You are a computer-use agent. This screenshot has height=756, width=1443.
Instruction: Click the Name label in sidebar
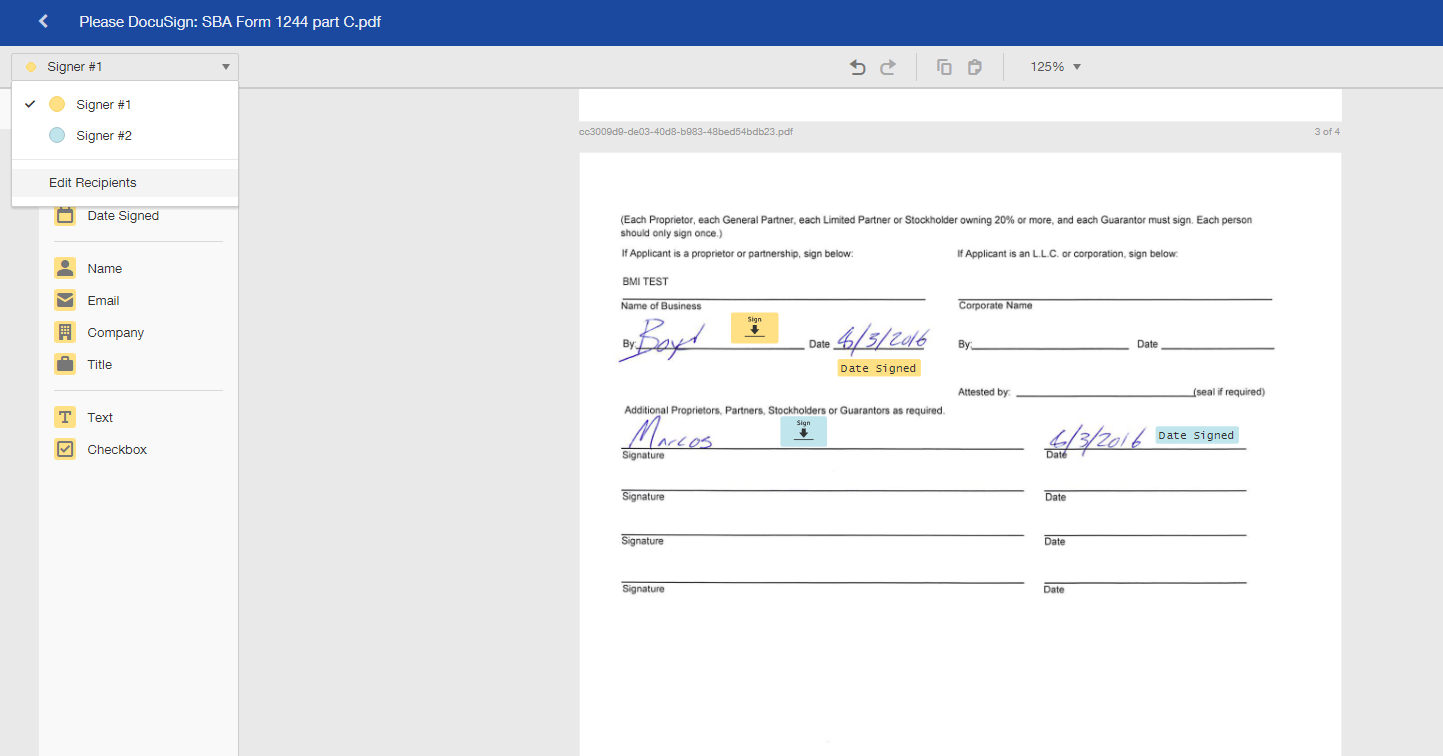(x=104, y=268)
